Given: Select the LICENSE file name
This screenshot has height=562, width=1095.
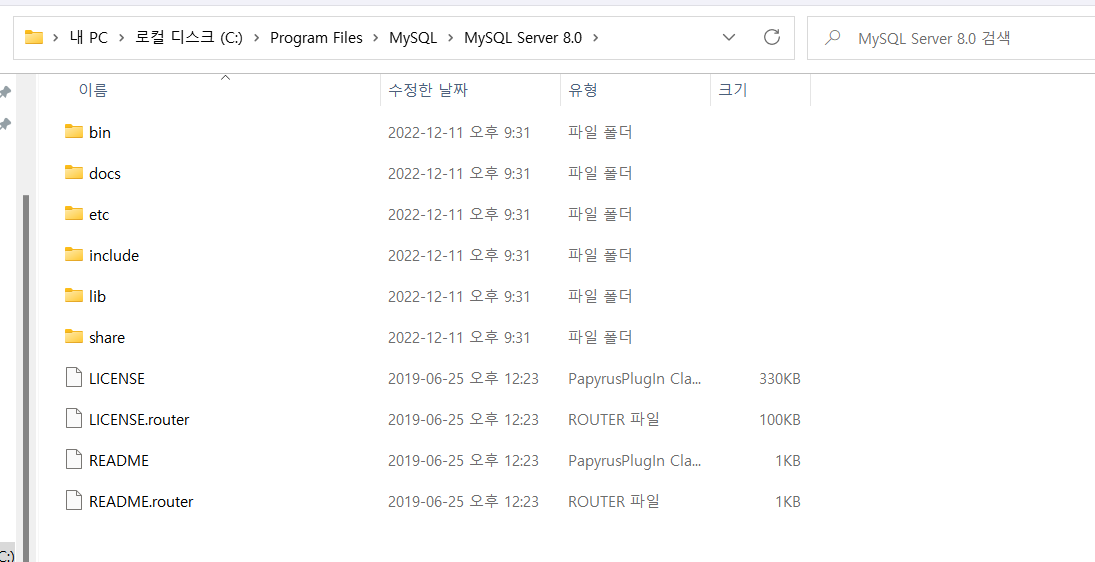Looking at the screenshot, I should tap(117, 378).
